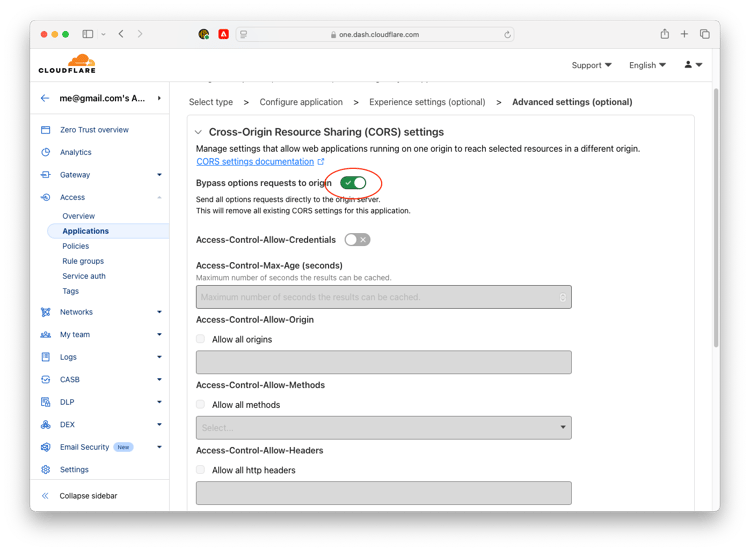Open the Allow-Methods Select dropdown

pos(384,428)
